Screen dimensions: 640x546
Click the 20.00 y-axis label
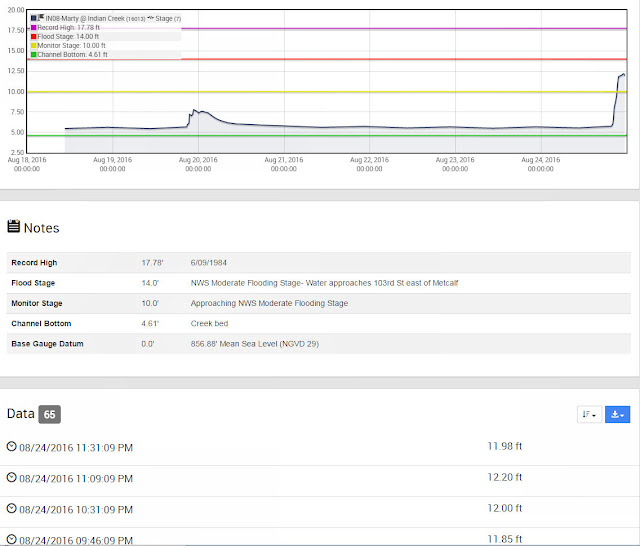click(x=16, y=10)
